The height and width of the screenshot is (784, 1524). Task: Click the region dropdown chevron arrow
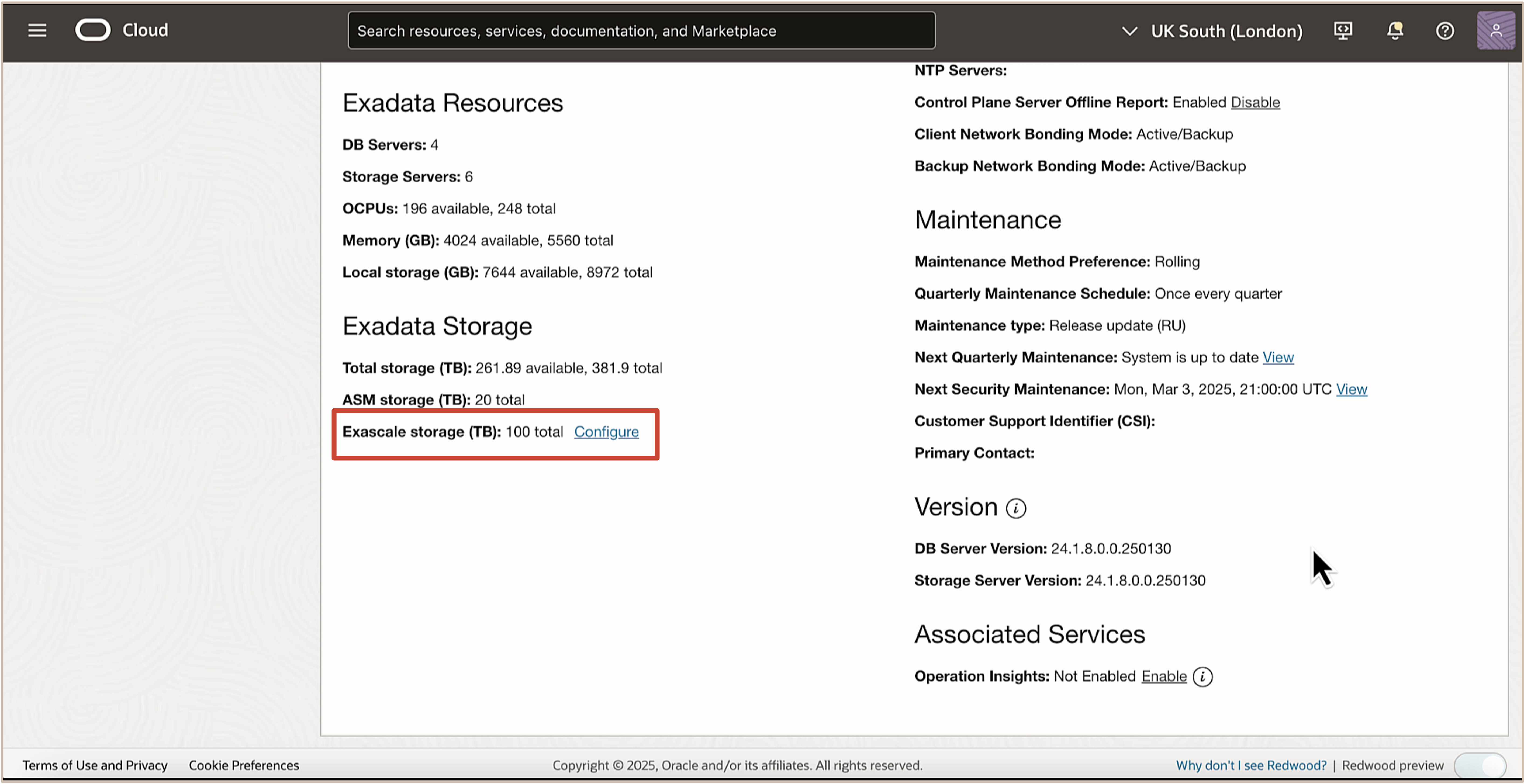click(x=1129, y=31)
